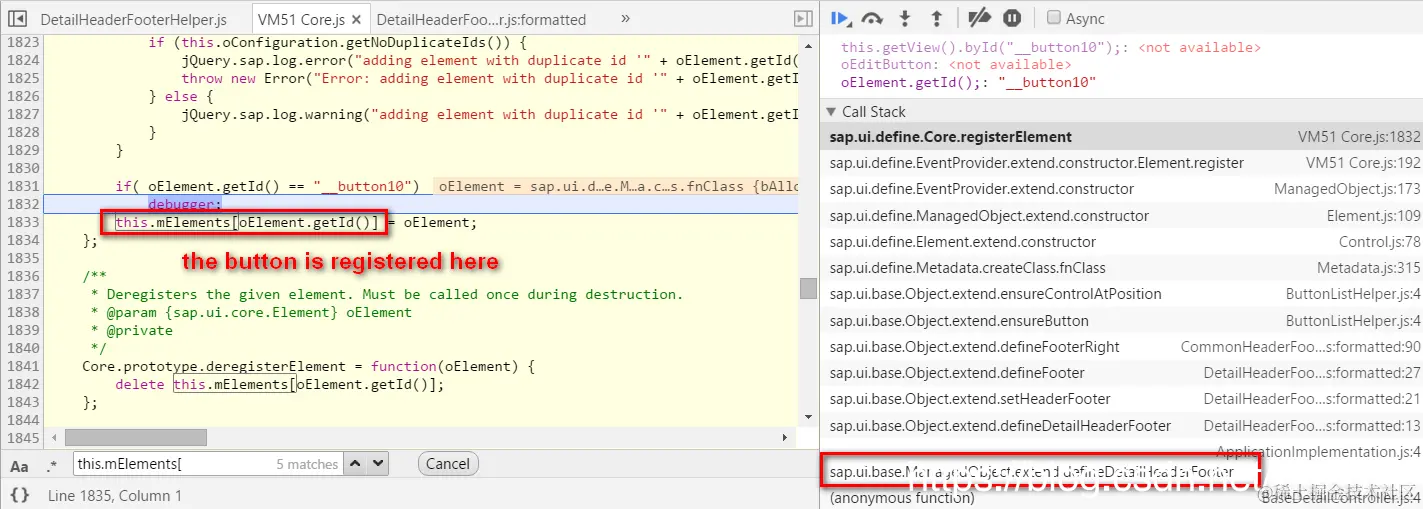The height and width of the screenshot is (509, 1423).
Task: Select the defineFooterRight stack frame
Action: (1121, 347)
